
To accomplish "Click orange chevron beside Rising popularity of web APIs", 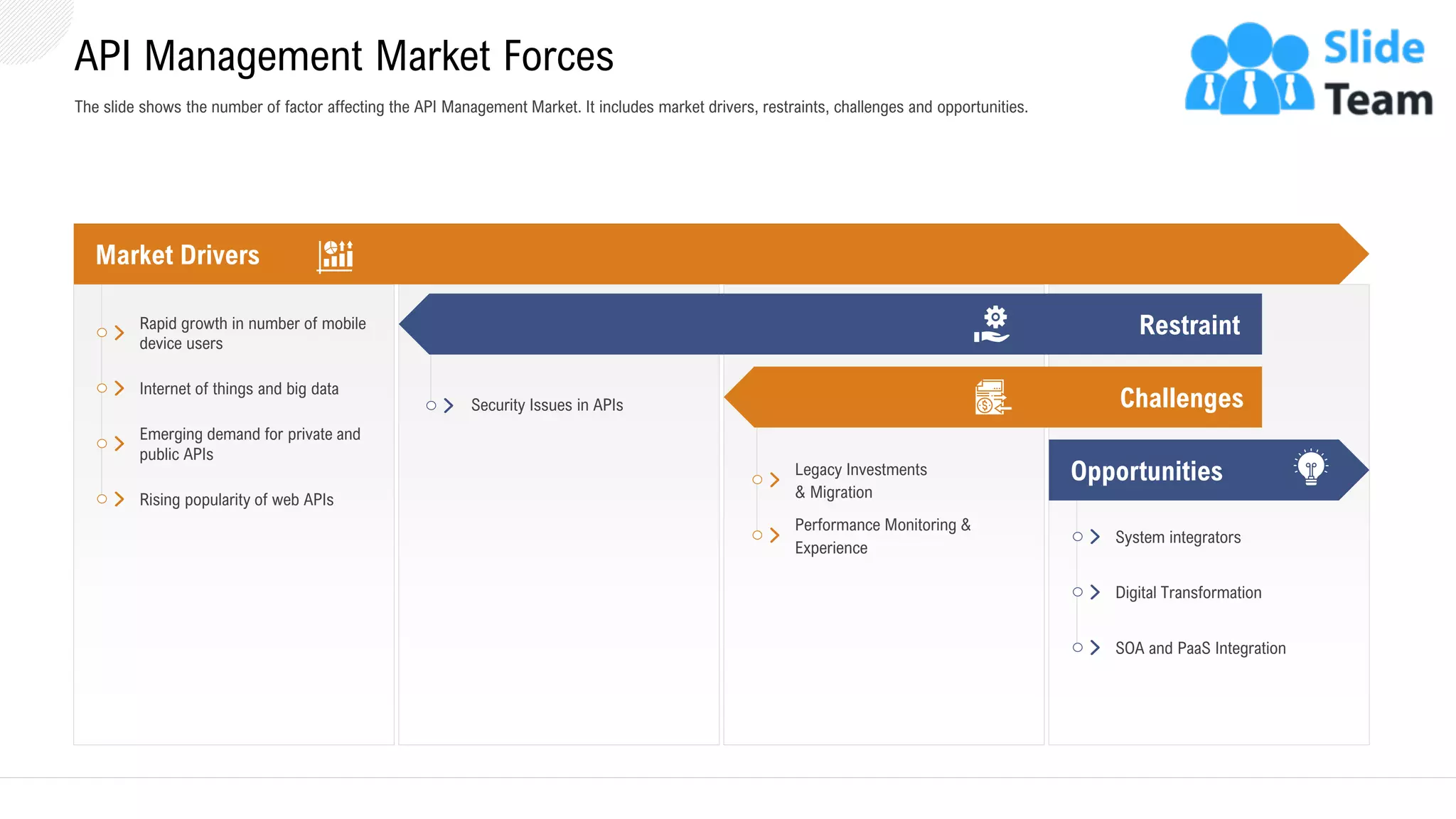I will 119,499.
